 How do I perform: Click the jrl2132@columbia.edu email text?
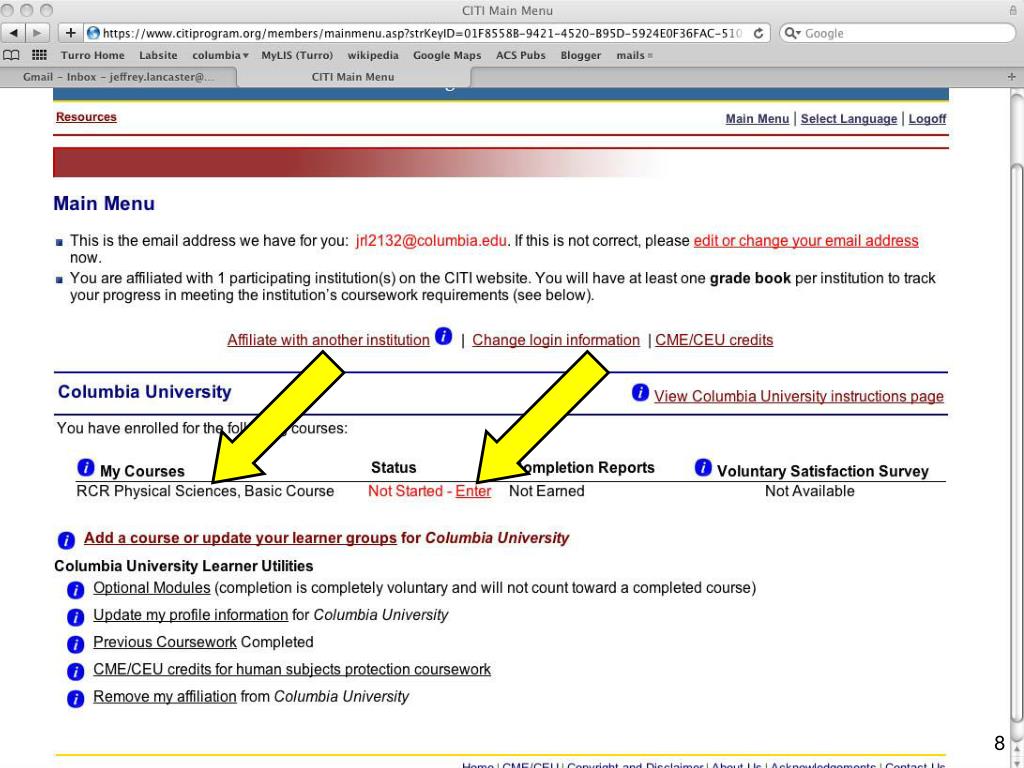431,241
